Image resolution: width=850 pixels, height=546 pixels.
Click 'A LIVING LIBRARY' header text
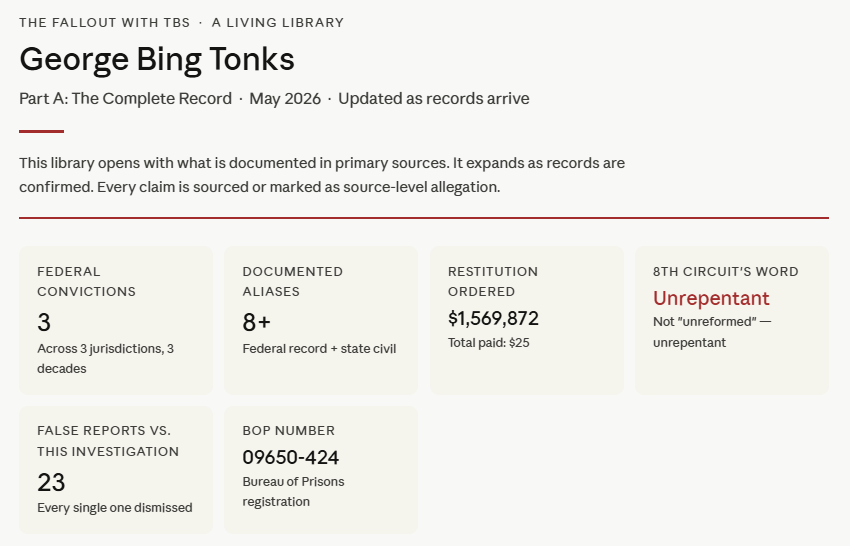coord(278,23)
